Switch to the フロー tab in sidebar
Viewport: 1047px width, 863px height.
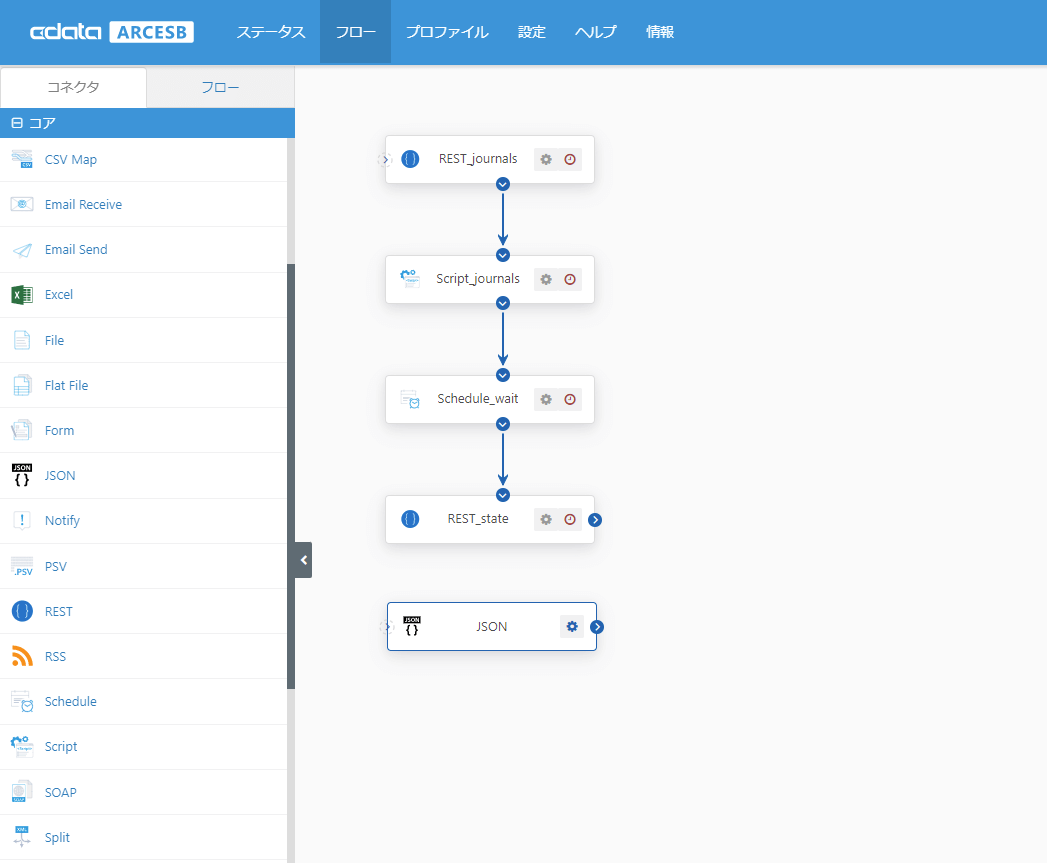tap(220, 88)
